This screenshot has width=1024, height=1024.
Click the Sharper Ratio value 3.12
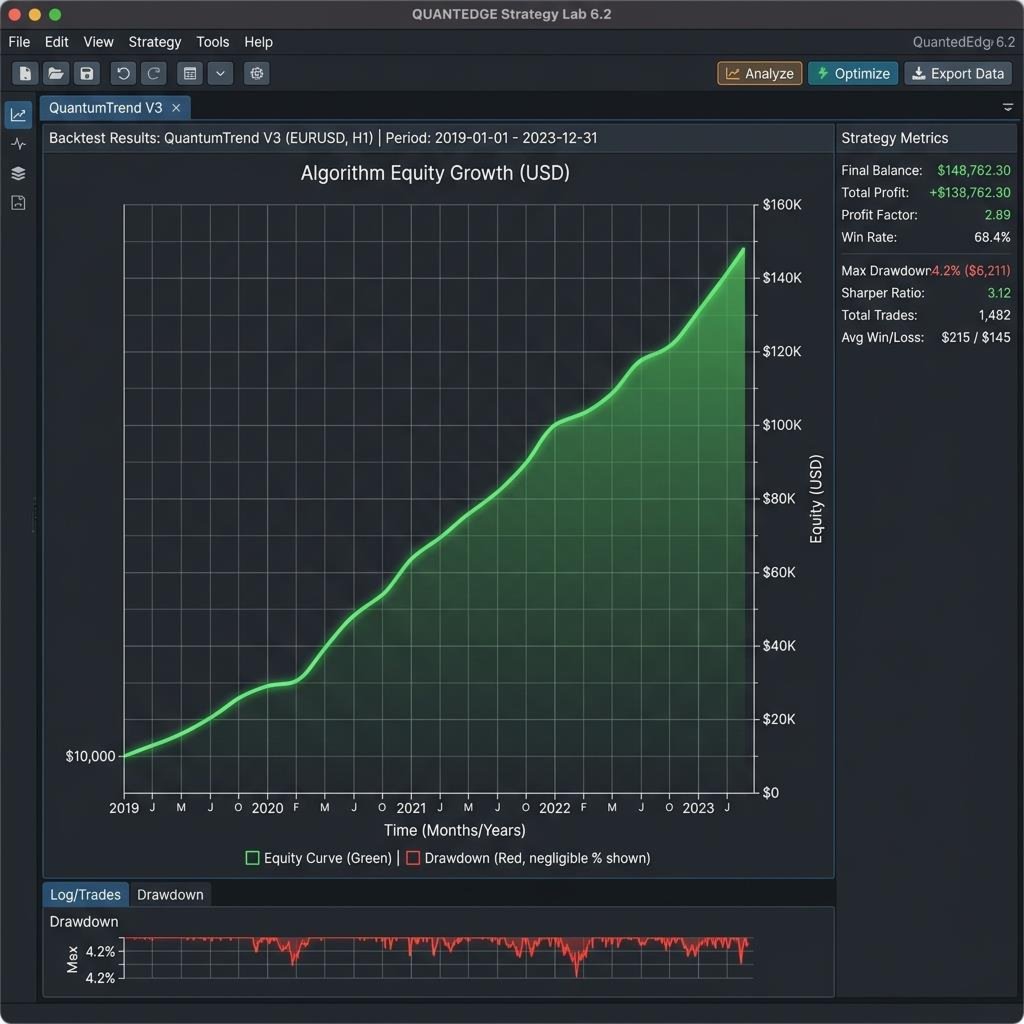tap(999, 293)
